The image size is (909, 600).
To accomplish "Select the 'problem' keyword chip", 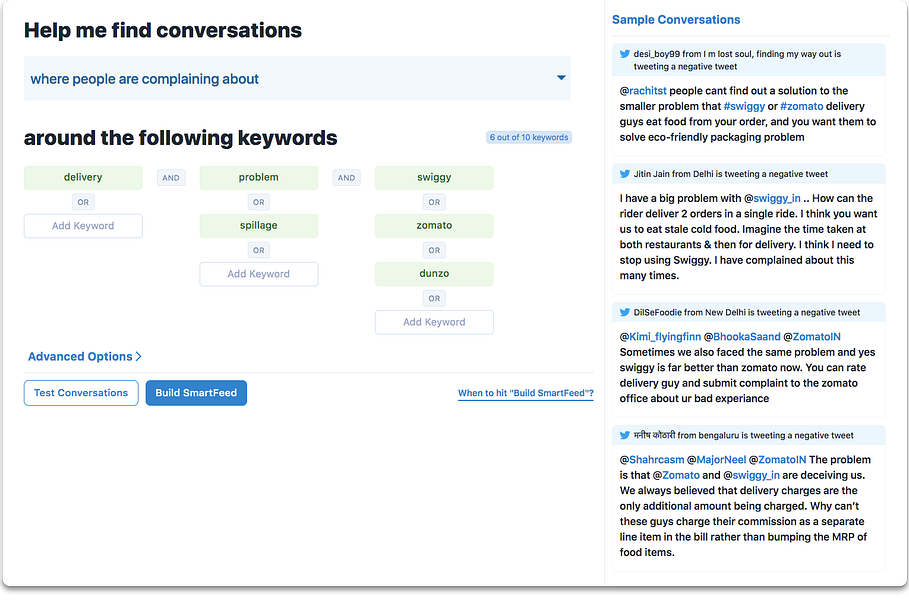I will pos(259,177).
